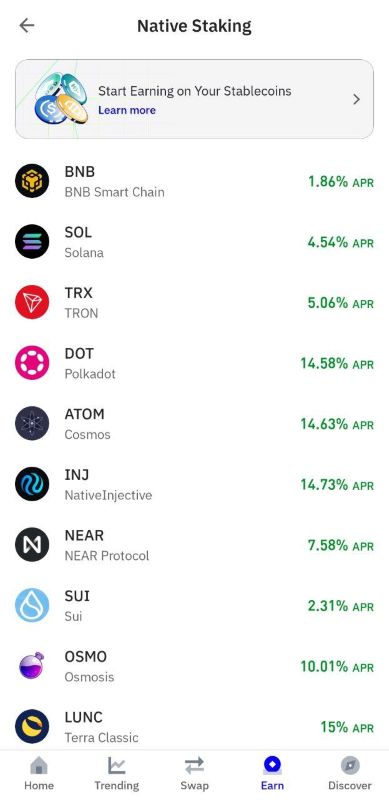This screenshot has width=389, height=800.
Task: Open the Swap tab
Action: point(194,773)
